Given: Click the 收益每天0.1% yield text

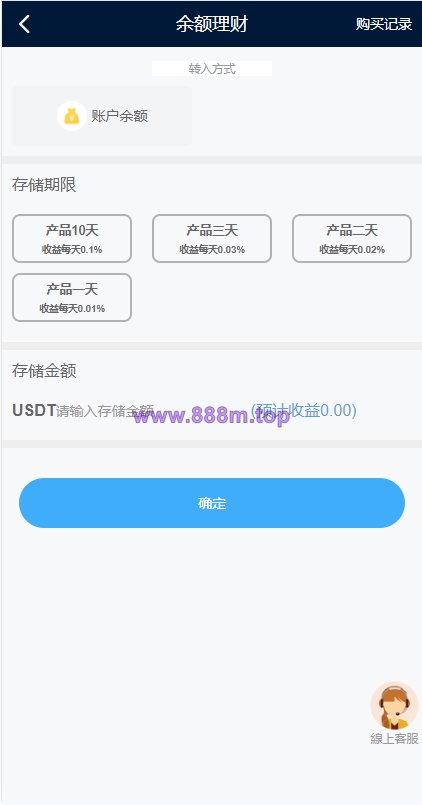Looking at the screenshot, I should click(72, 250).
